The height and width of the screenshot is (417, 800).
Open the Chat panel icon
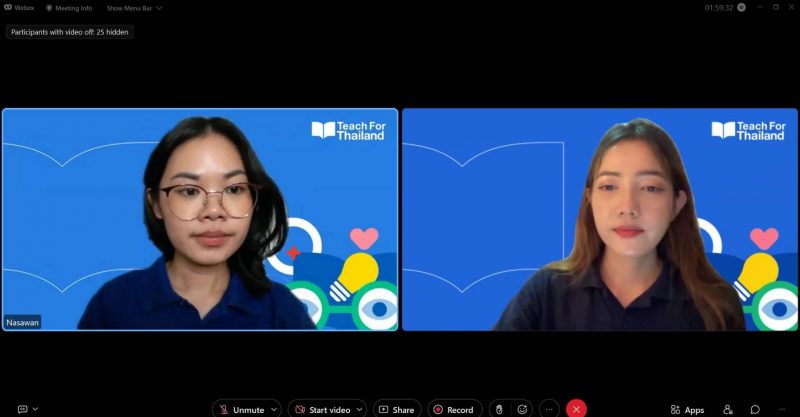[x=755, y=409]
